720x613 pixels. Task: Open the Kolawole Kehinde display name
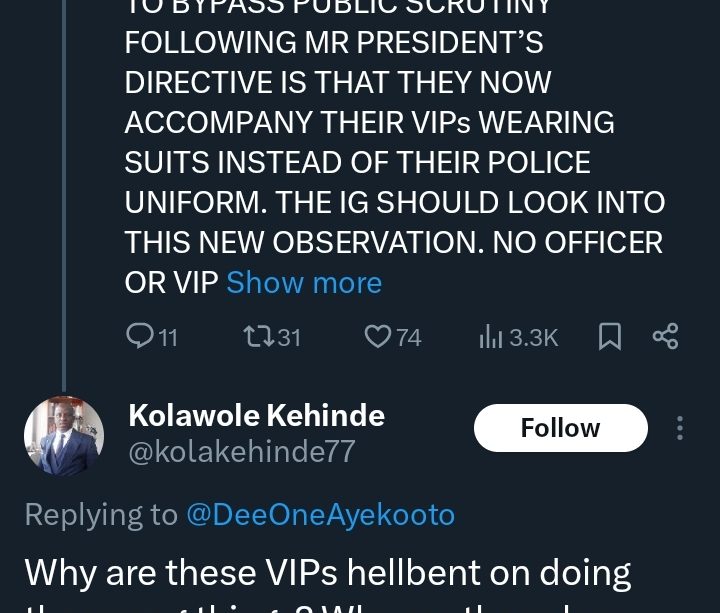coord(256,415)
